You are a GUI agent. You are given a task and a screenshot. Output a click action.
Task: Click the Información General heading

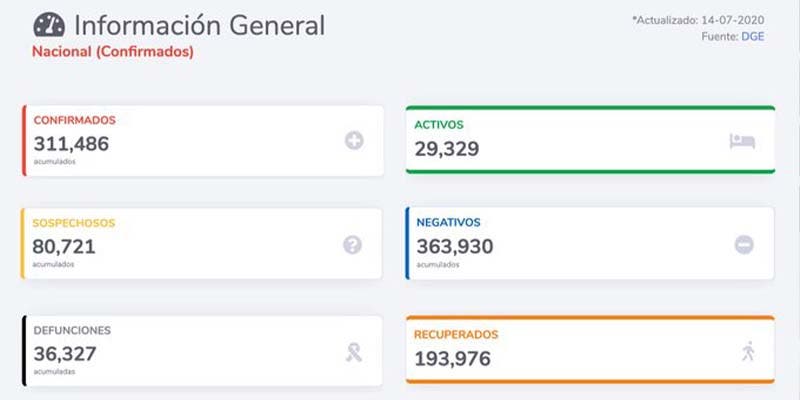pos(200,25)
